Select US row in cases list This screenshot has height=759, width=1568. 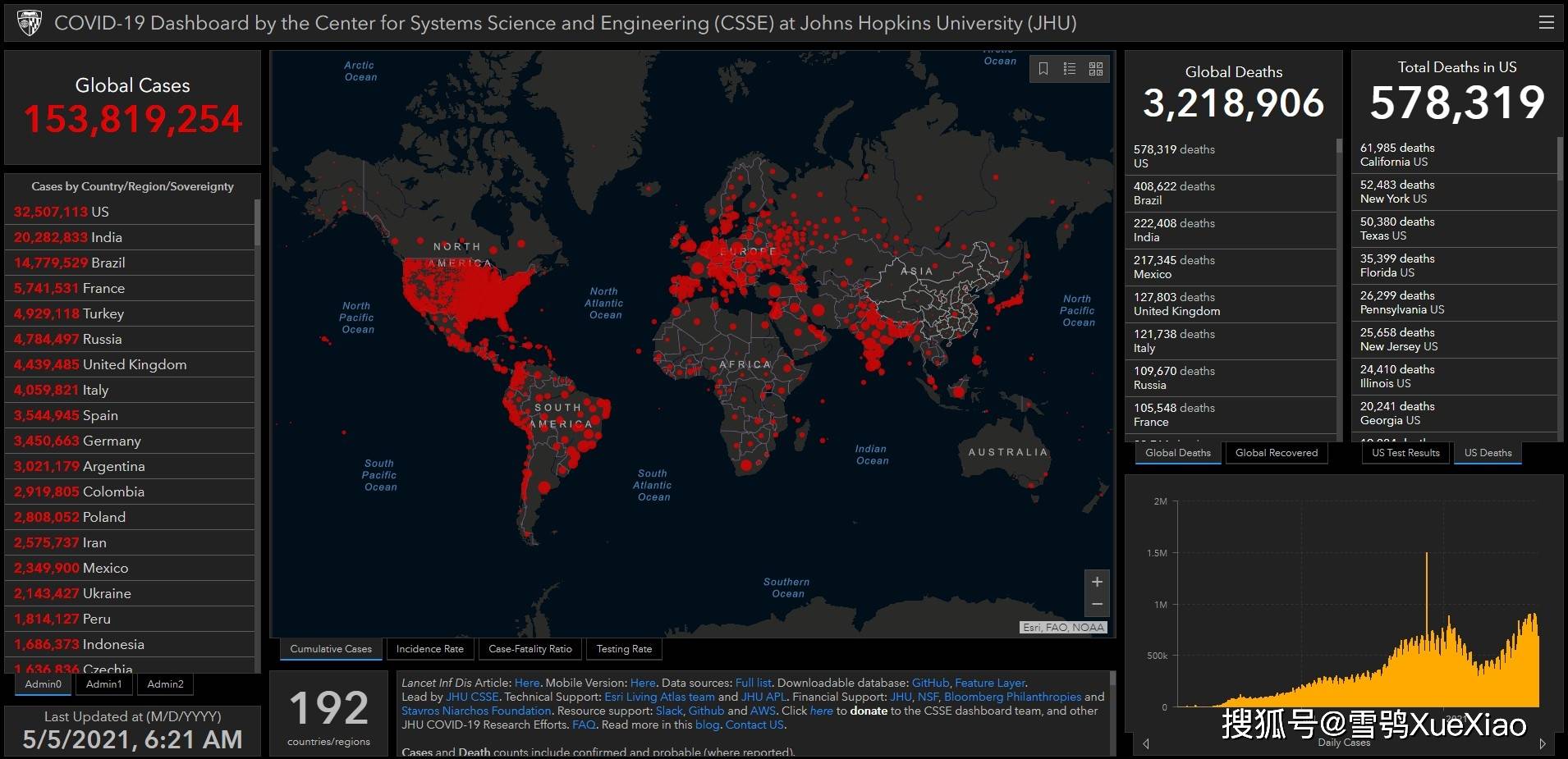pyautogui.click(x=130, y=212)
